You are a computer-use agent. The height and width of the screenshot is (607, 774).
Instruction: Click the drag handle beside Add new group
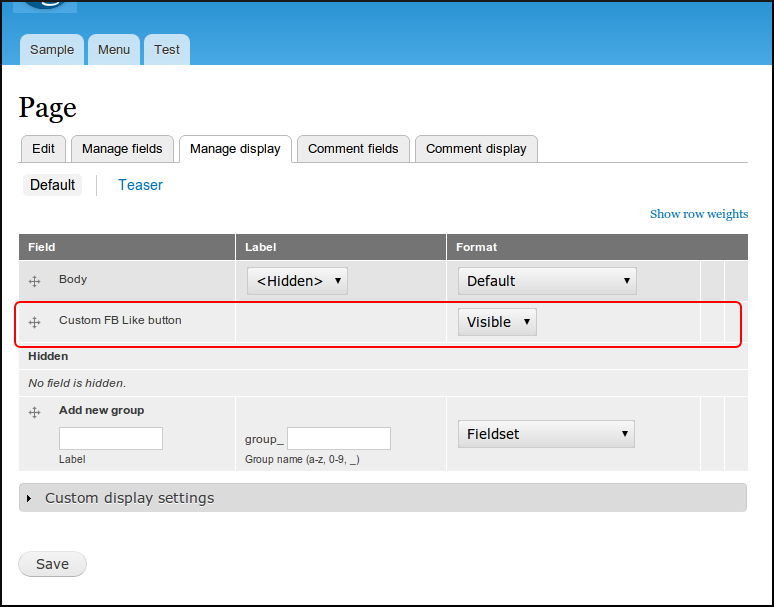(34, 413)
